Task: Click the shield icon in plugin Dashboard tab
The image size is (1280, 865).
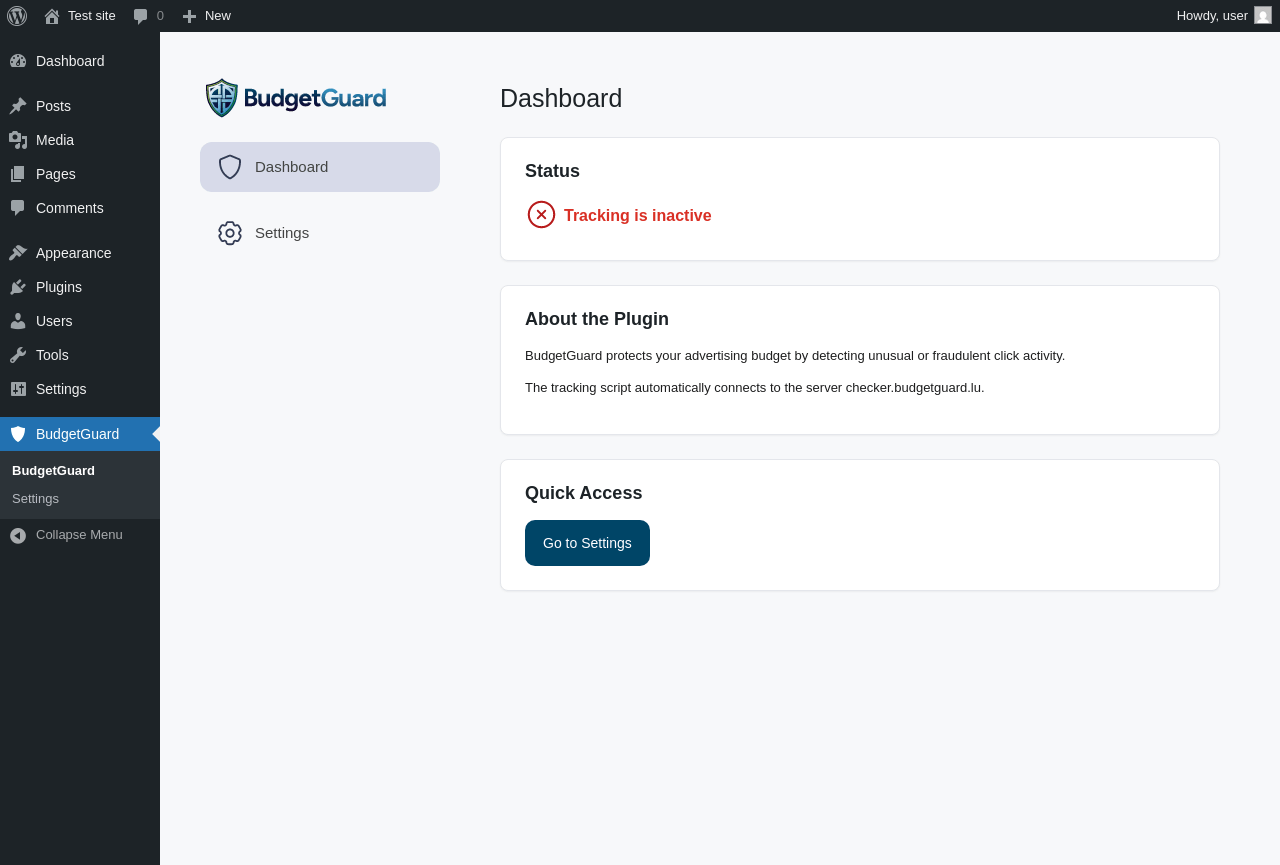Action: pos(230,167)
